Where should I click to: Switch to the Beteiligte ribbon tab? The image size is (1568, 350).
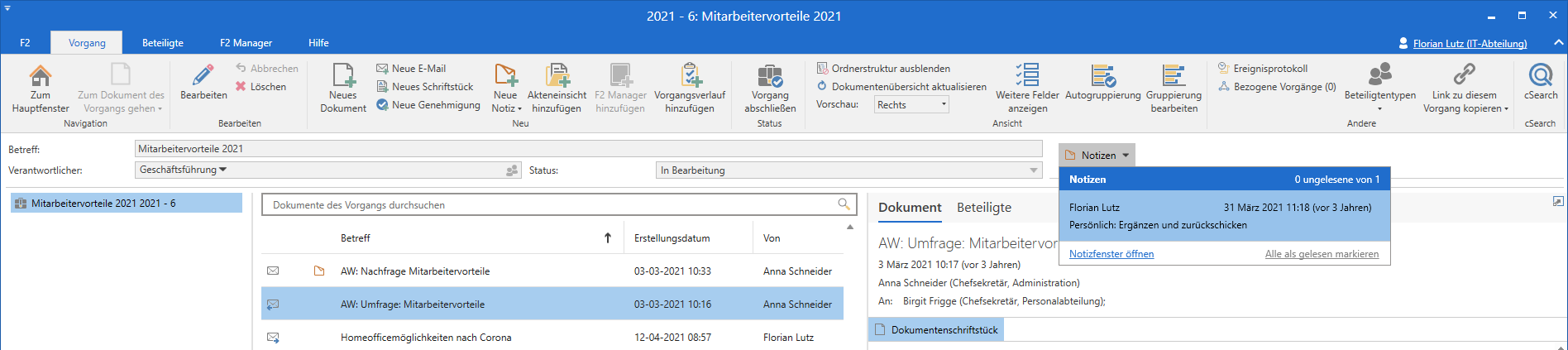[x=163, y=43]
